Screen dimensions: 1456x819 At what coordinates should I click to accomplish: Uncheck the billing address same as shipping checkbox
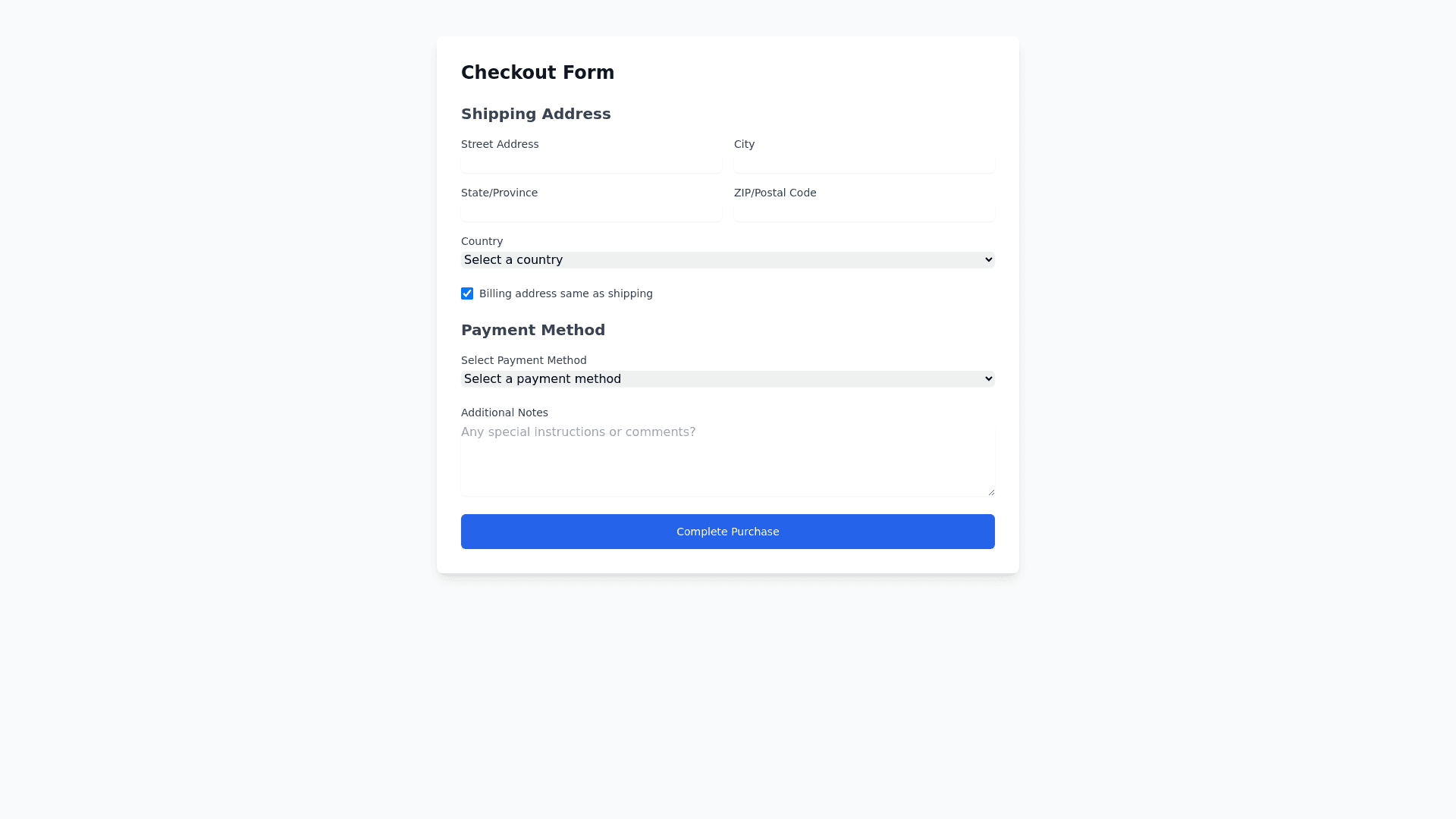(x=467, y=293)
